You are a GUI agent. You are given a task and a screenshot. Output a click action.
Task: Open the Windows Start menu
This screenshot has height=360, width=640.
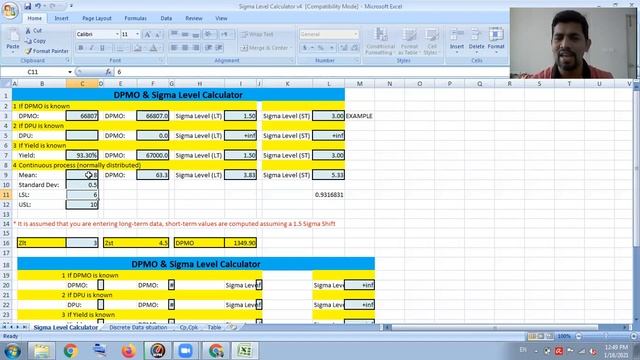point(13,351)
